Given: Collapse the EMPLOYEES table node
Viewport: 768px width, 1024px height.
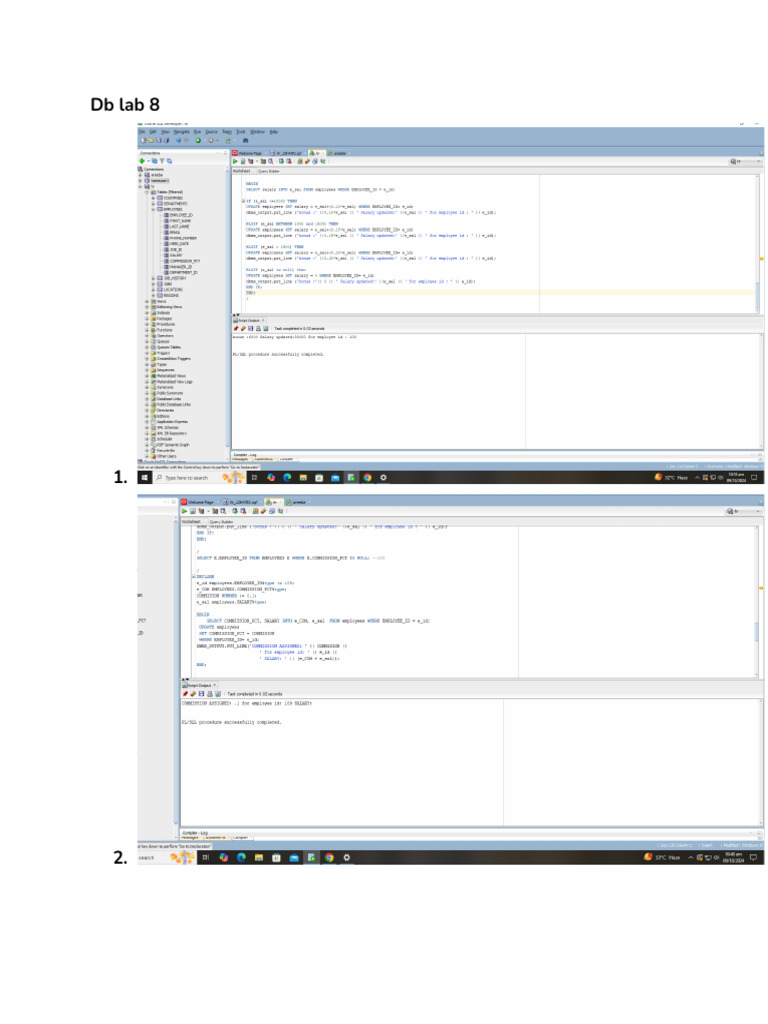Looking at the screenshot, I should click(x=153, y=208).
